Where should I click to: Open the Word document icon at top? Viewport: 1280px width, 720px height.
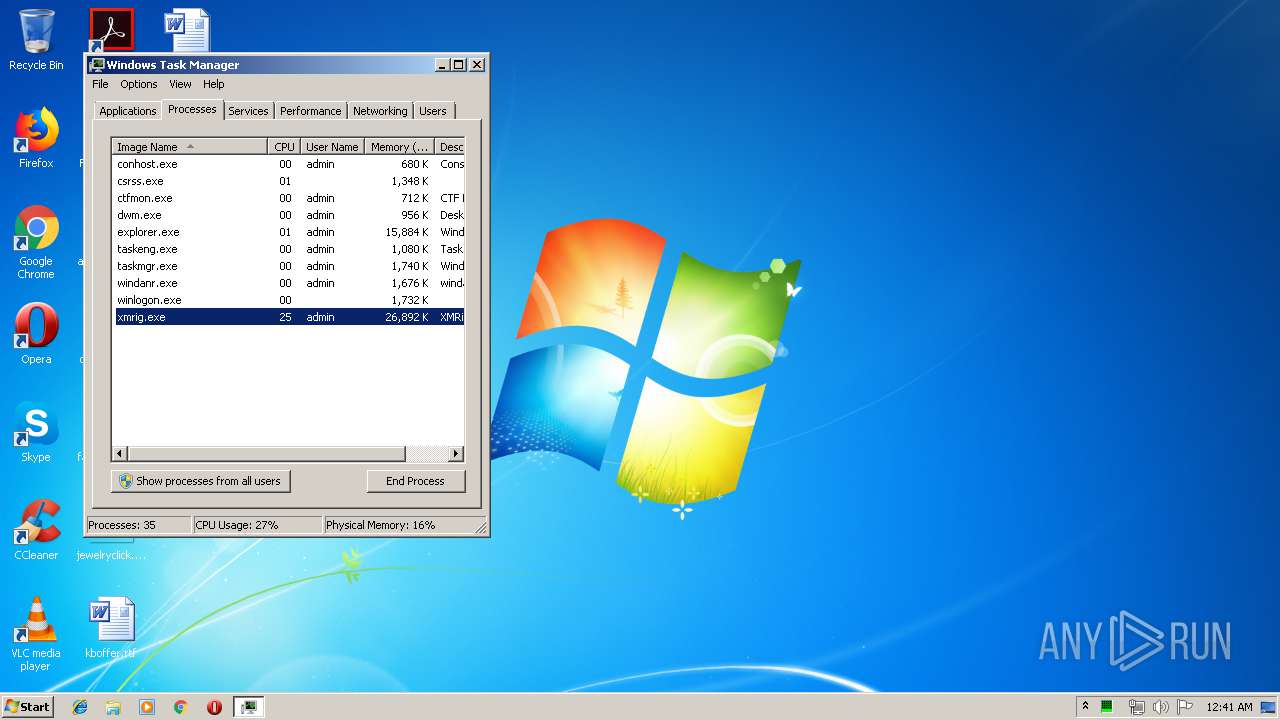point(187,30)
